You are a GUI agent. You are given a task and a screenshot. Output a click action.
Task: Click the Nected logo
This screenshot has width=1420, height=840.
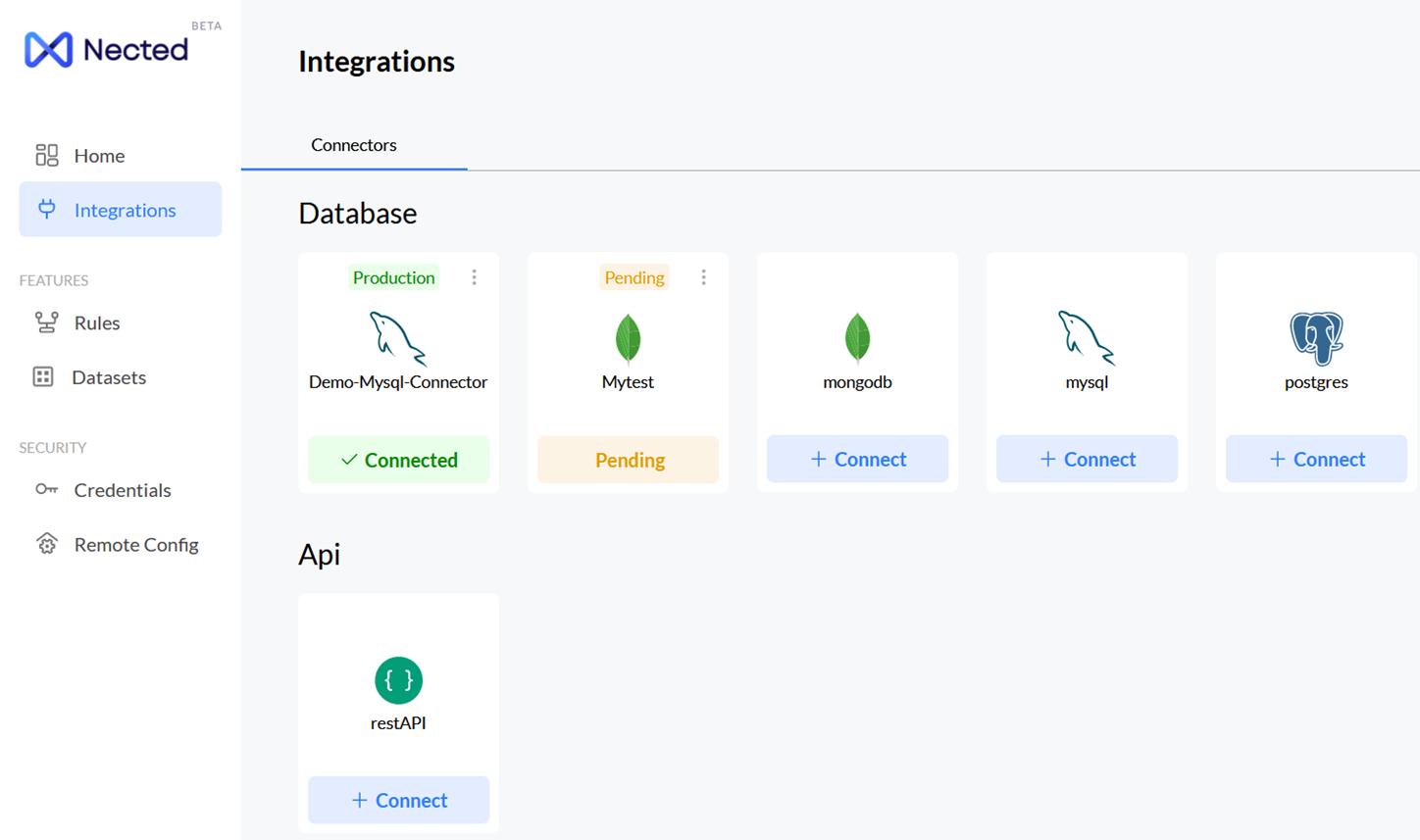tap(106, 49)
